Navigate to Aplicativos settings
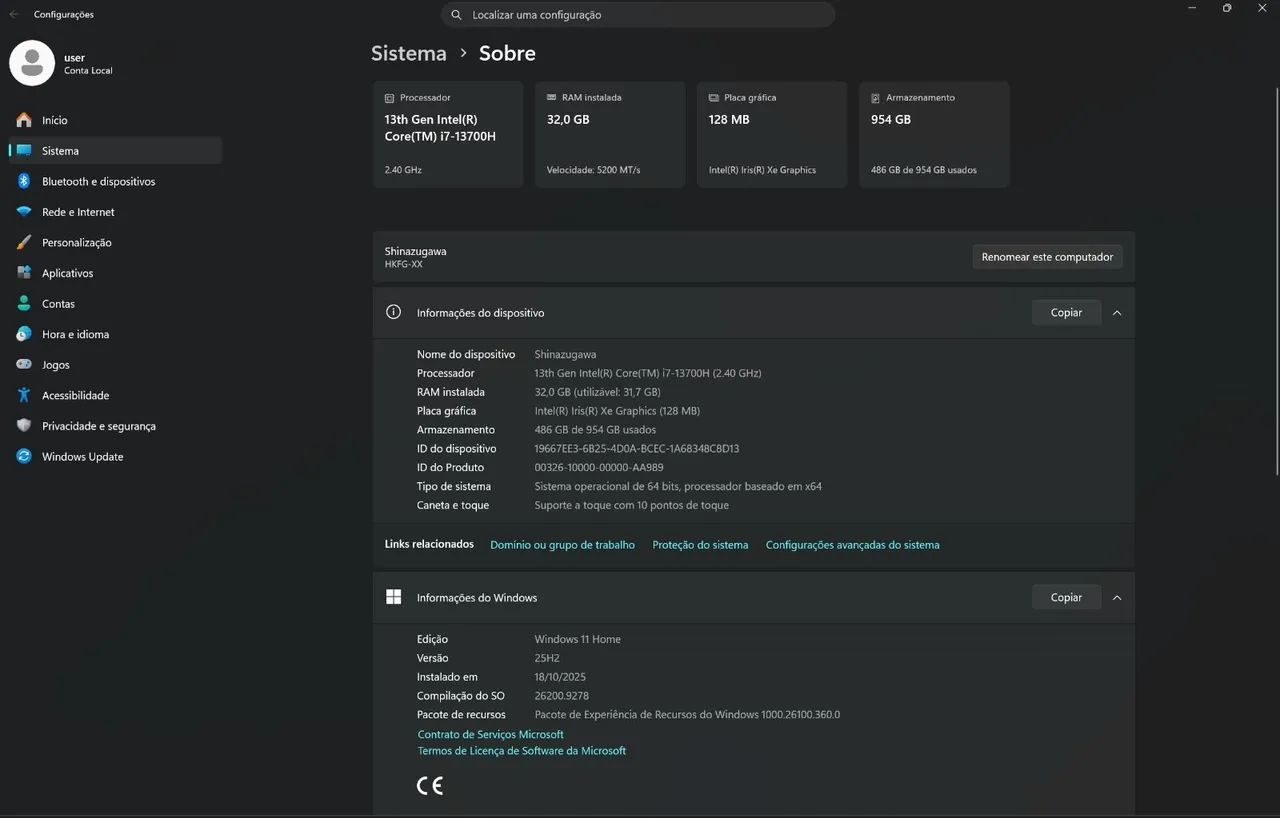The width and height of the screenshot is (1280, 818). [x=115, y=273]
